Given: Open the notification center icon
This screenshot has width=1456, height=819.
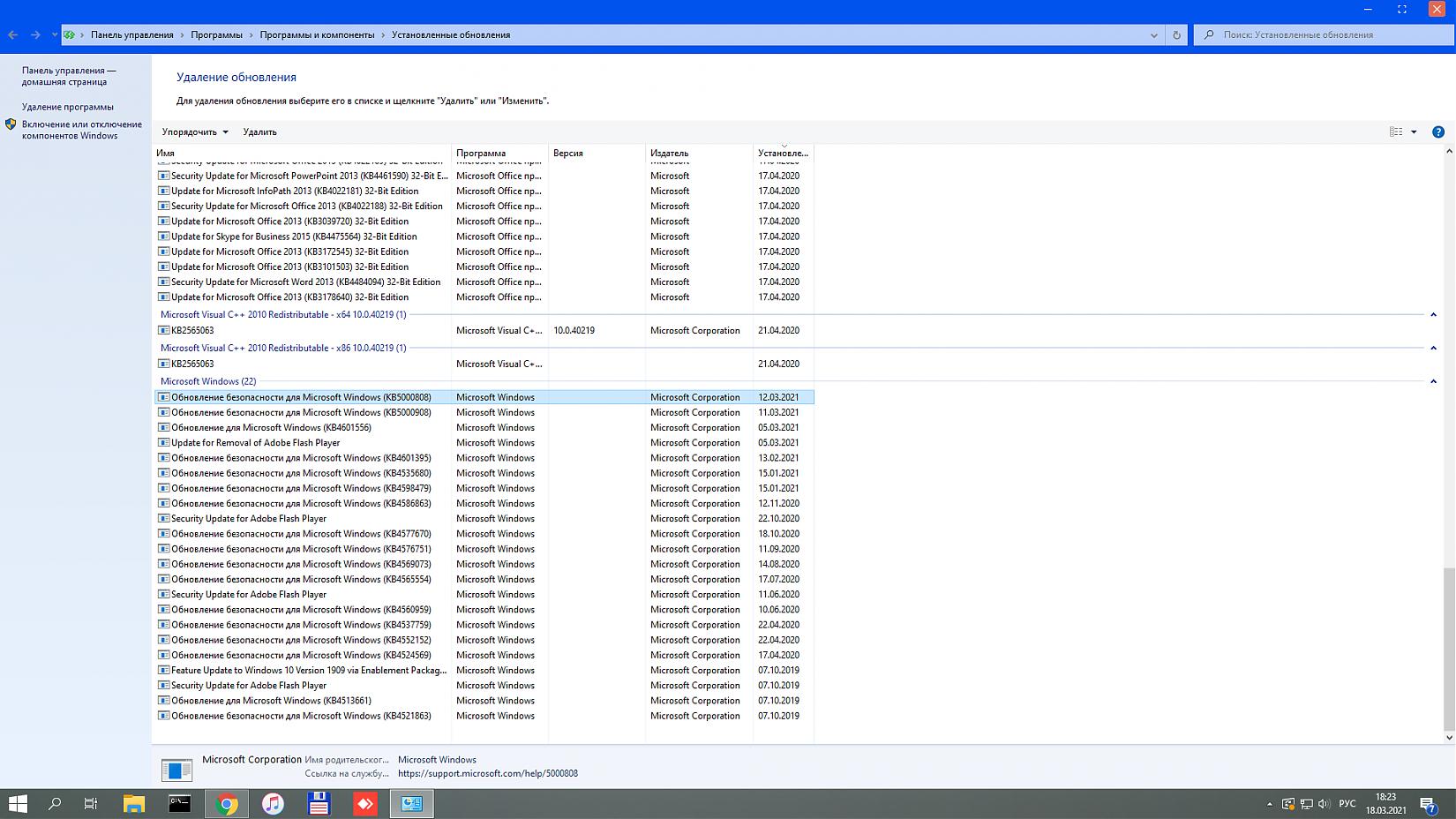Looking at the screenshot, I should tap(1427, 803).
